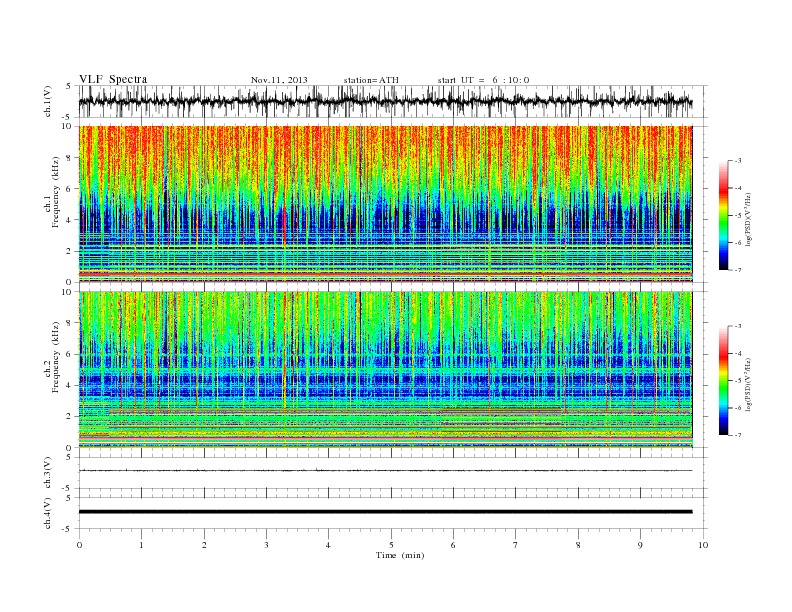The height and width of the screenshot is (612, 792).
Task: Click the '1' minute time tick label
Action: pyautogui.click(x=141, y=545)
